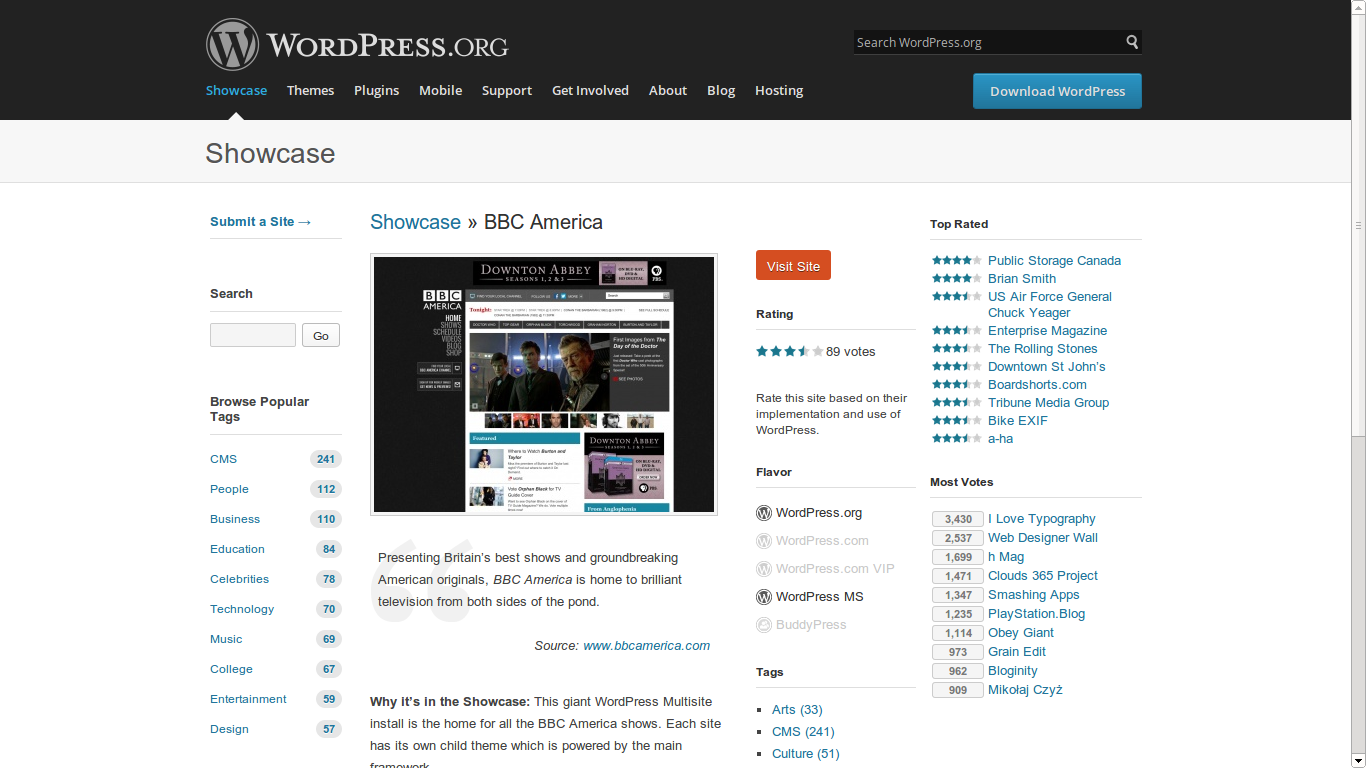The image size is (1366, 768).
Task: Open the Showcase nav item
Action: coord(236,90)
